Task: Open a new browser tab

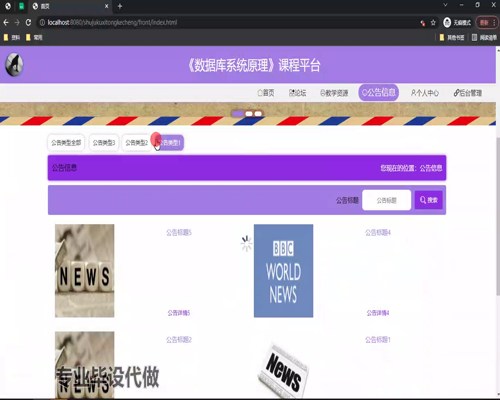Action: tap(120, 6)
